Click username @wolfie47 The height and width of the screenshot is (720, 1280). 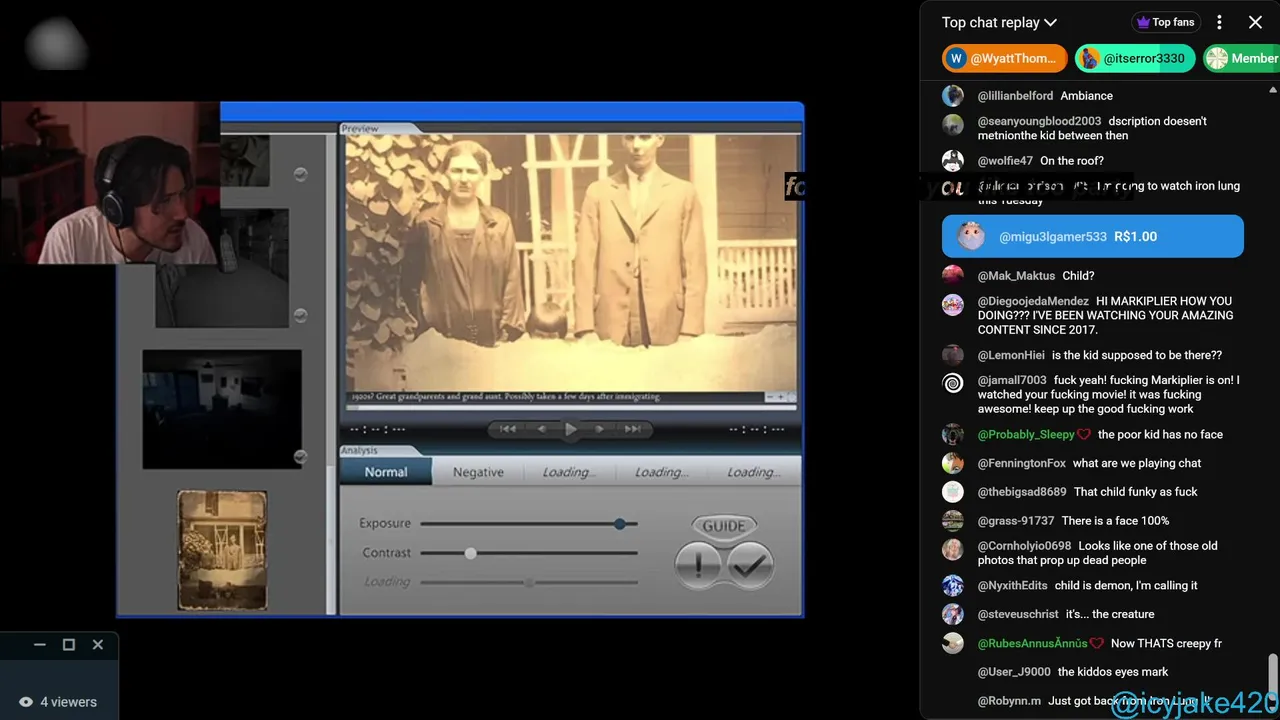[1005, 161]
